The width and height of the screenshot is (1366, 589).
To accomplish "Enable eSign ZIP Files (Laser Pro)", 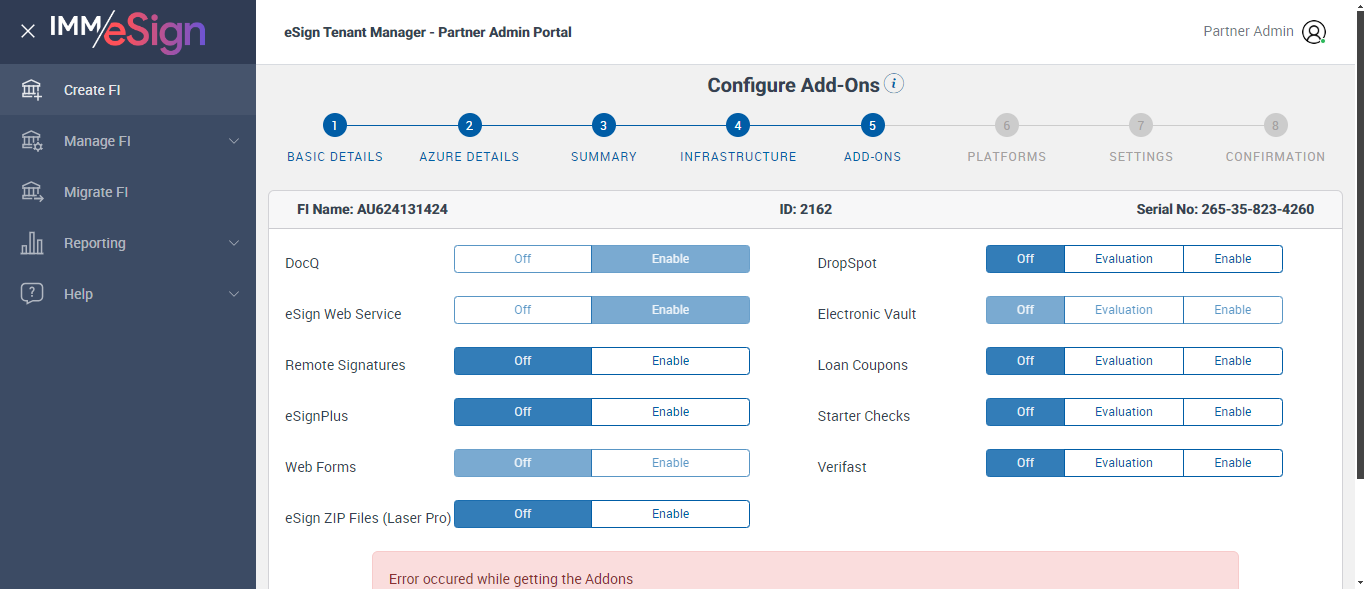I will pyautogui.click(x=670, y=514).
